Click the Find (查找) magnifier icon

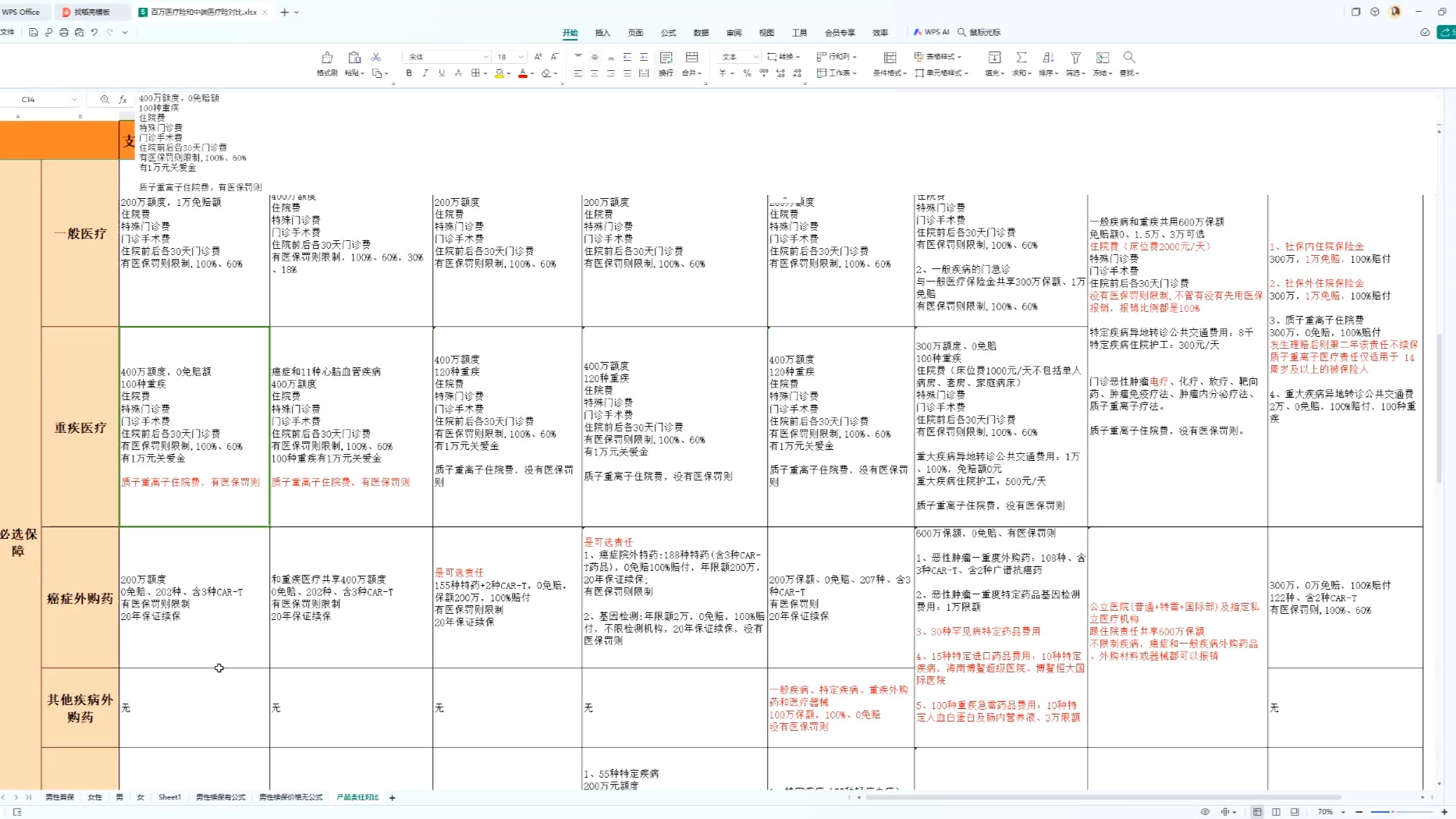tap(1129, 58)
